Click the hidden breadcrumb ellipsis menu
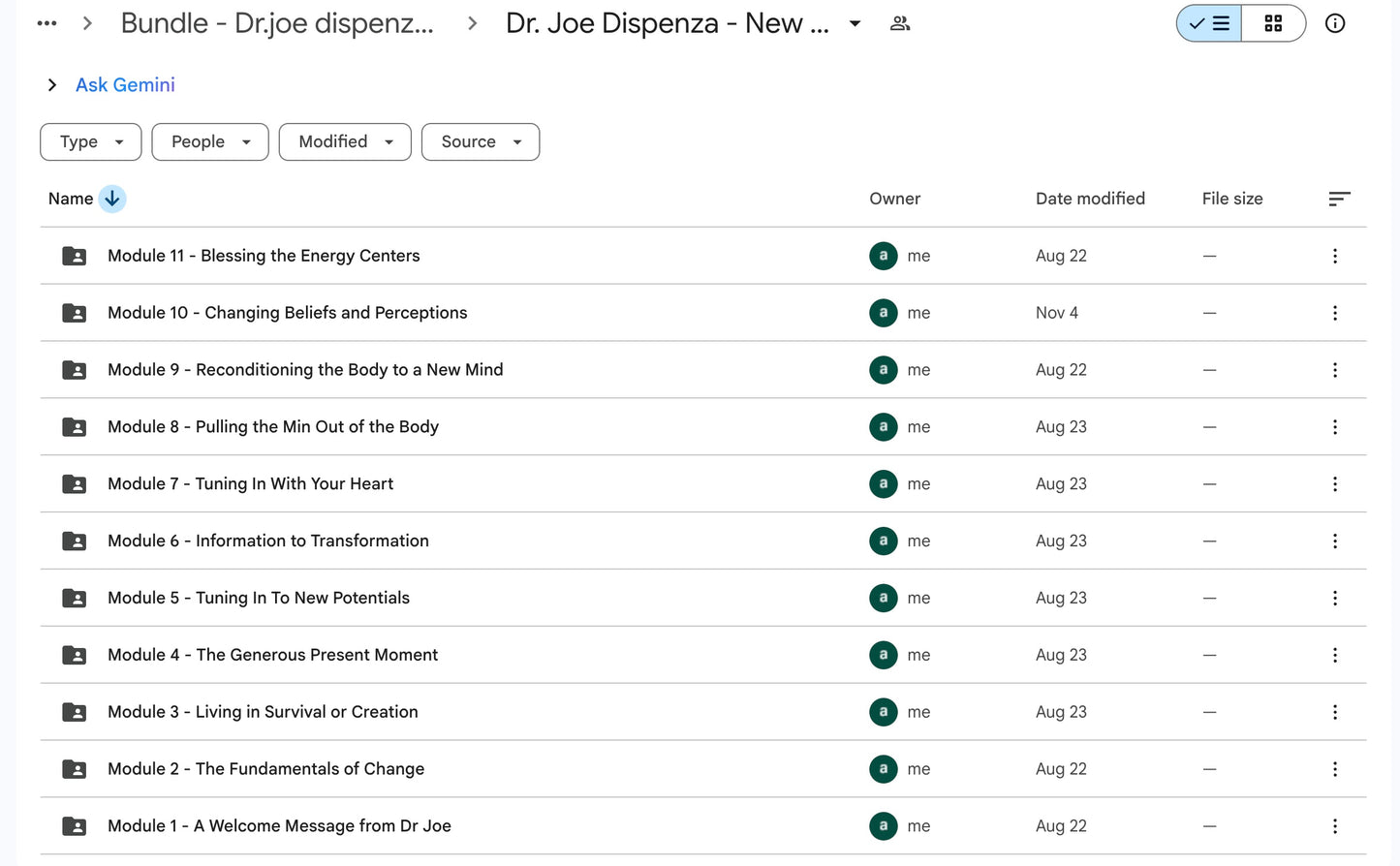 (47, 22)
